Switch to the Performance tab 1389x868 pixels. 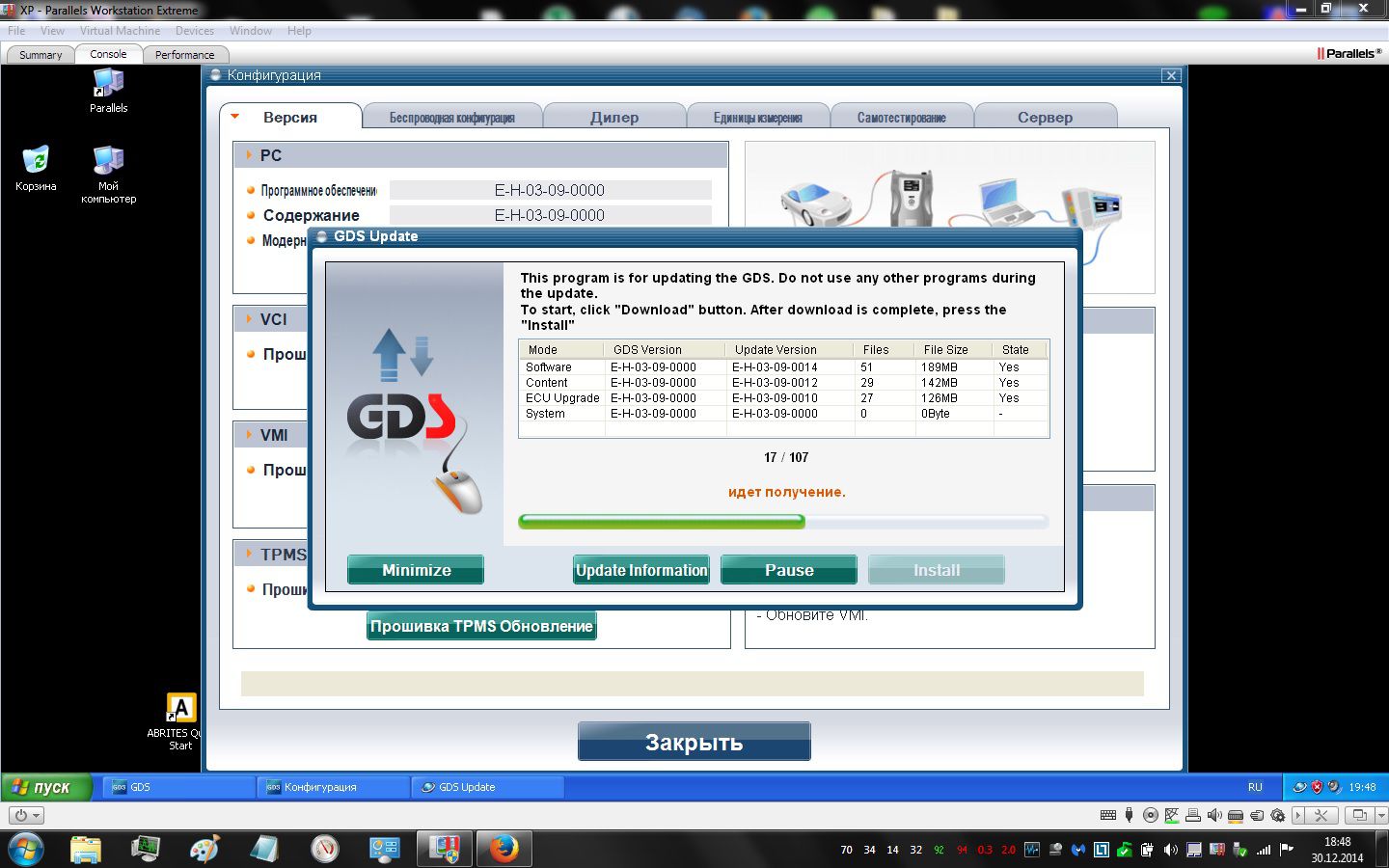click(185, 55)
